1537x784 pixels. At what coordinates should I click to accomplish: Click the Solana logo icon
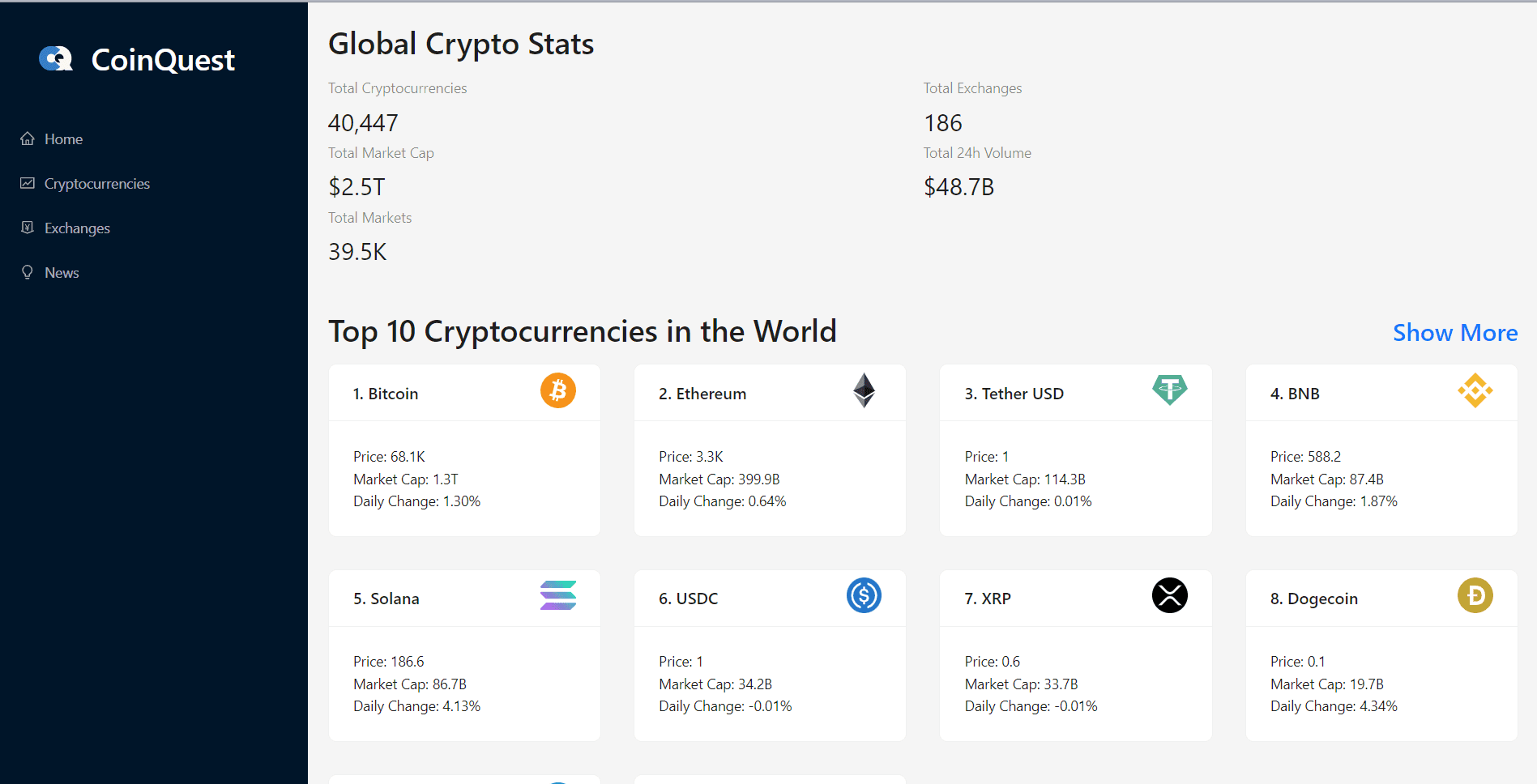[x=558, y=595]
